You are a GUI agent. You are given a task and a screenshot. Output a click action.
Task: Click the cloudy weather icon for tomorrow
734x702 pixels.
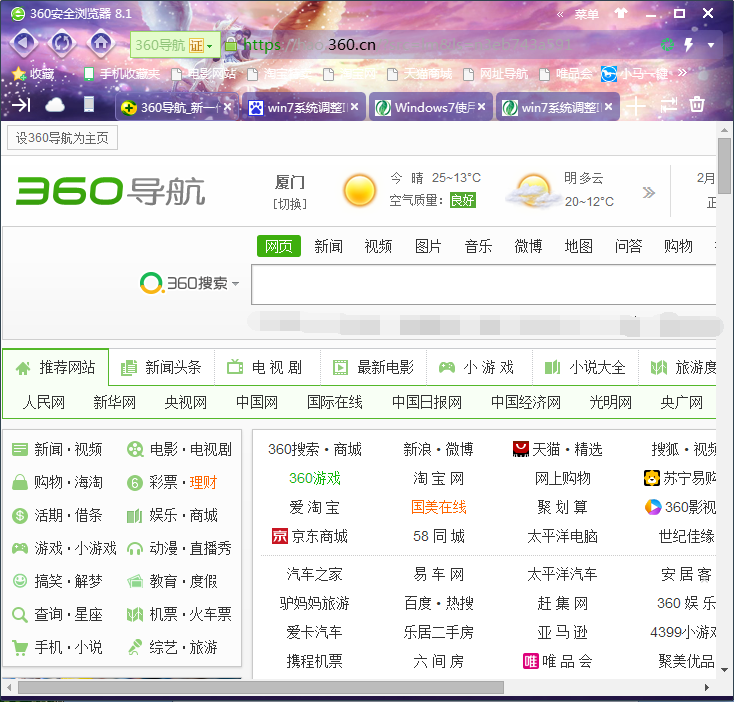click(x=533, y=191)
